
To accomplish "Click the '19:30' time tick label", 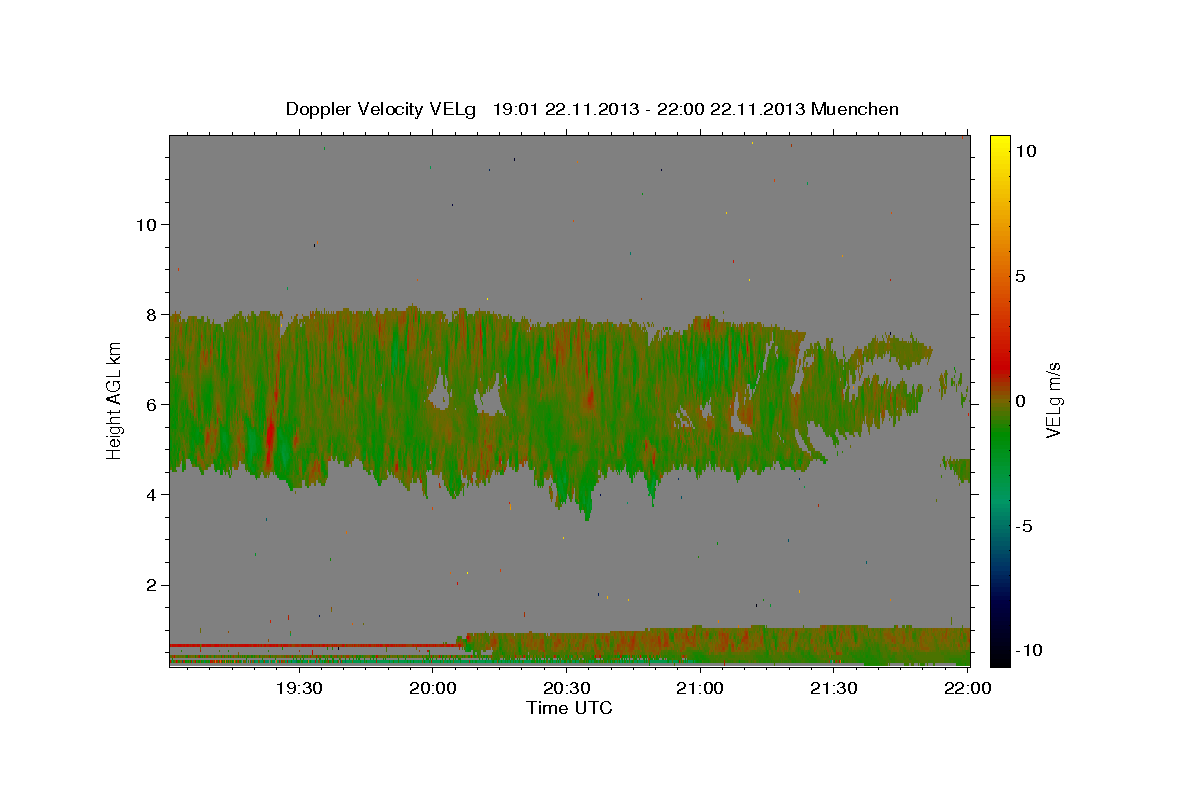I will 299,688.
